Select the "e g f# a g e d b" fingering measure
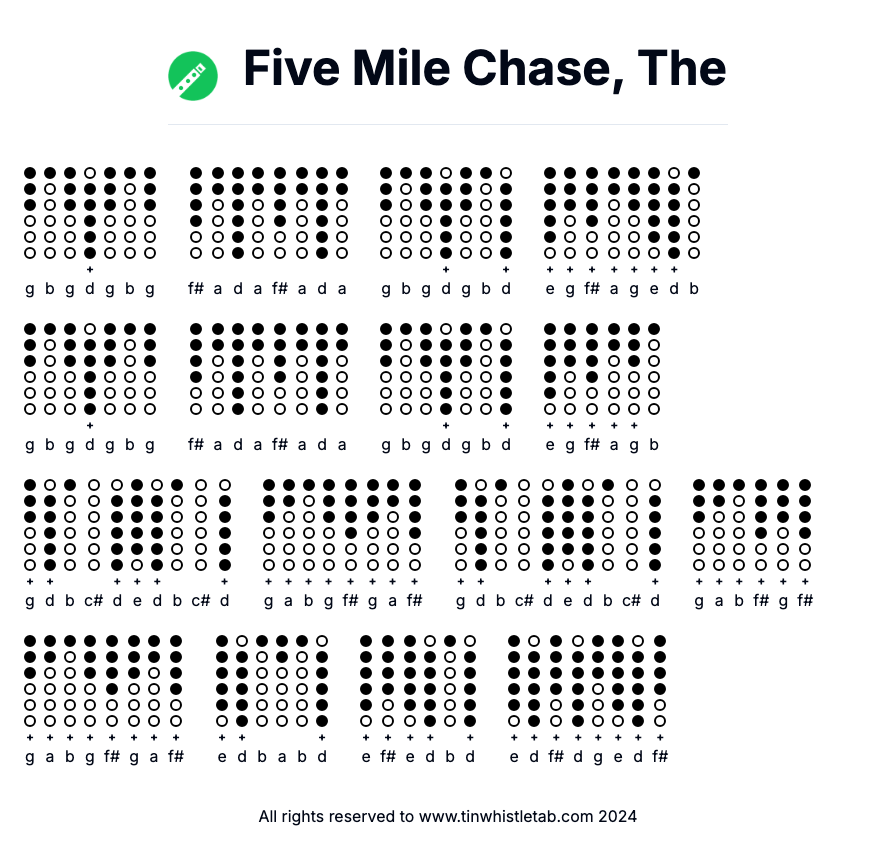Viewport: 896px width, 849px height. (621, 232)
